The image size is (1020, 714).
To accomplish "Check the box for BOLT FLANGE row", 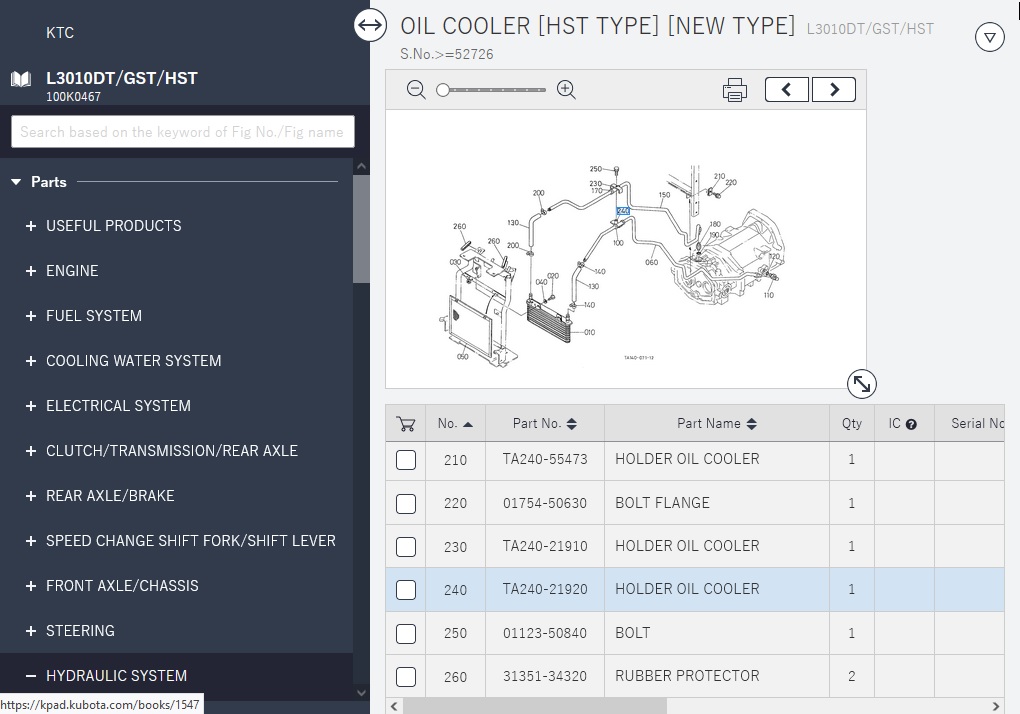I will click(x=406, y=503).
